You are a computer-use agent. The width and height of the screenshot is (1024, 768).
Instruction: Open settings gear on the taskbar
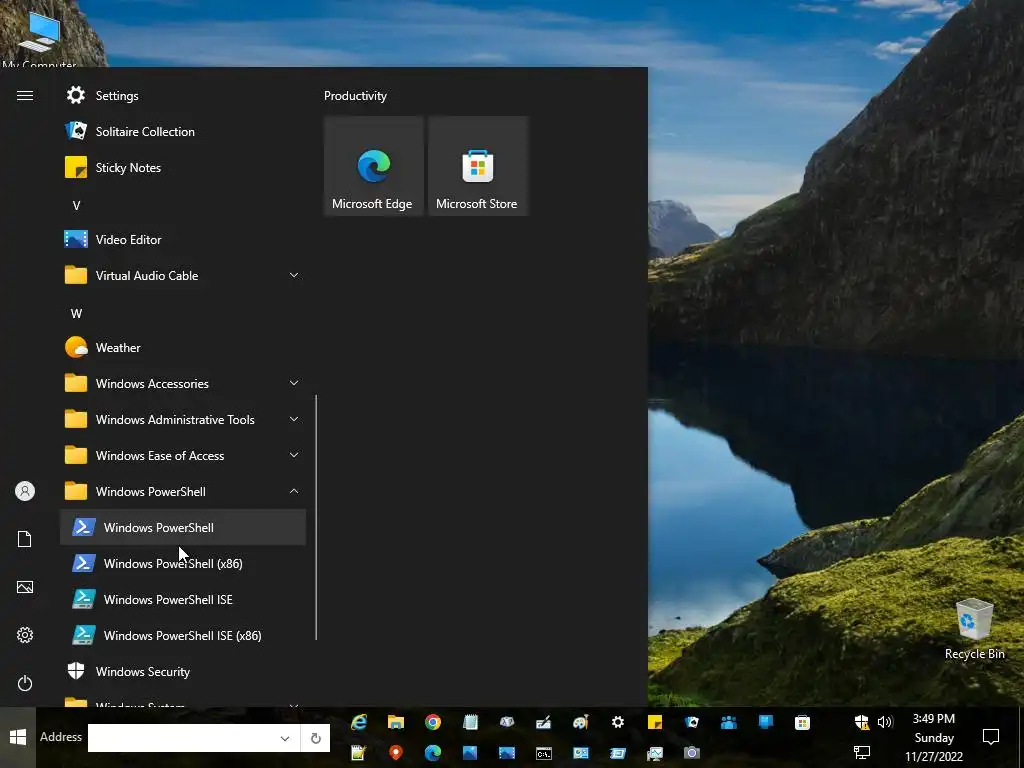tap(618, 722)
